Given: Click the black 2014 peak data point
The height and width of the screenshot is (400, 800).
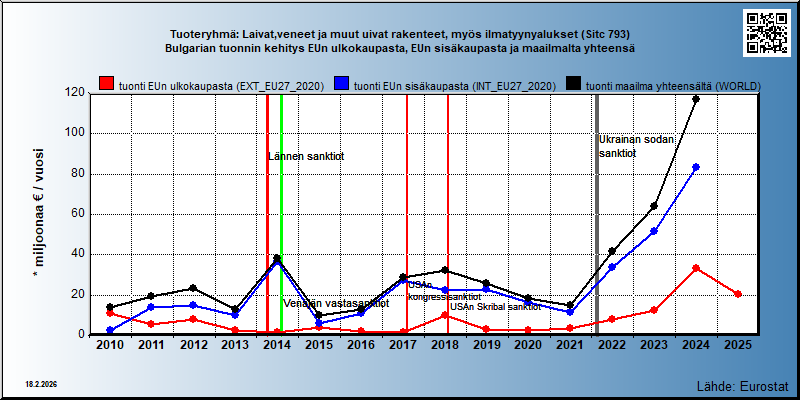Looking at the screenshot, I should [277, 258].
